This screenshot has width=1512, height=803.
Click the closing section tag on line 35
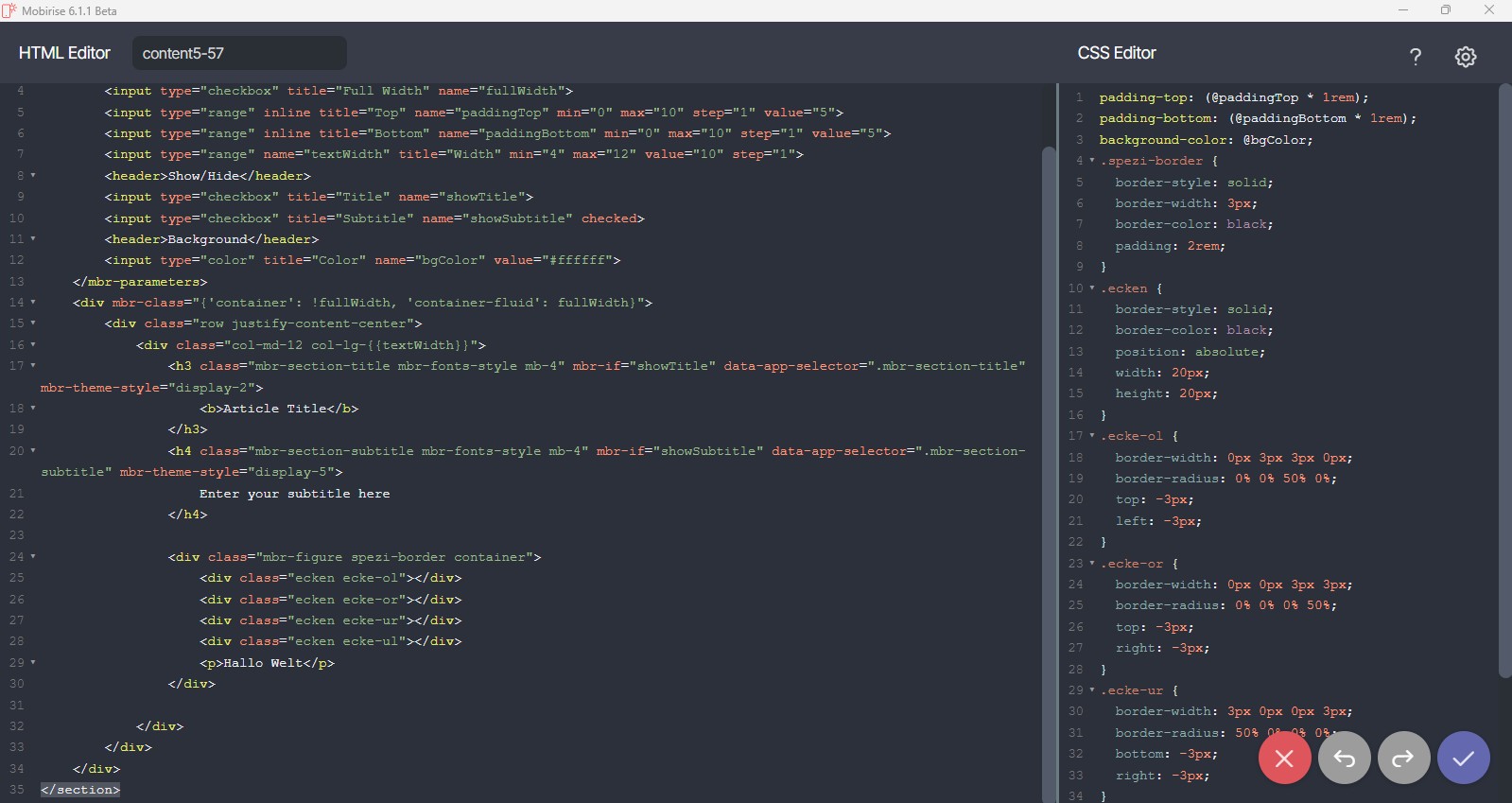coord(80,790)
